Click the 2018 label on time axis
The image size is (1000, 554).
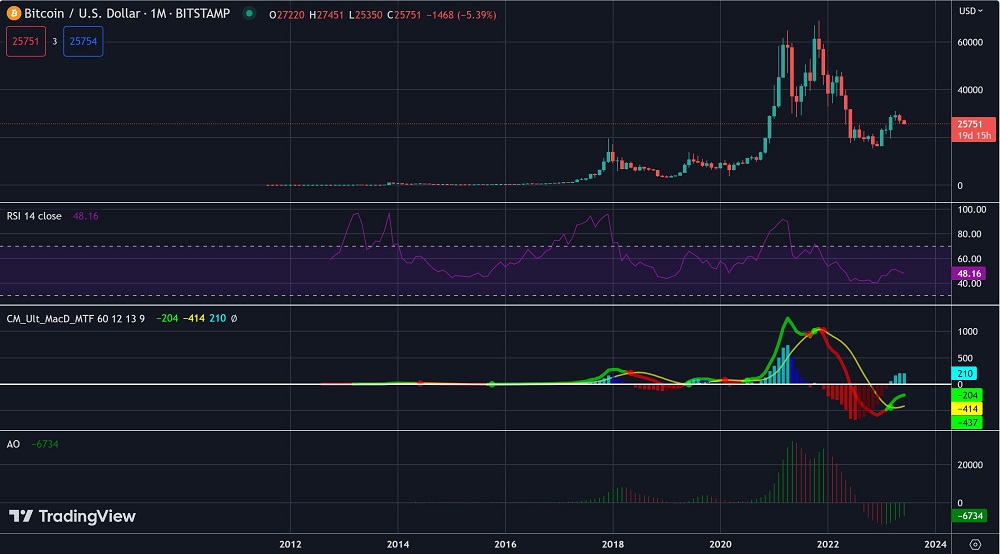(x=613, y=544)
